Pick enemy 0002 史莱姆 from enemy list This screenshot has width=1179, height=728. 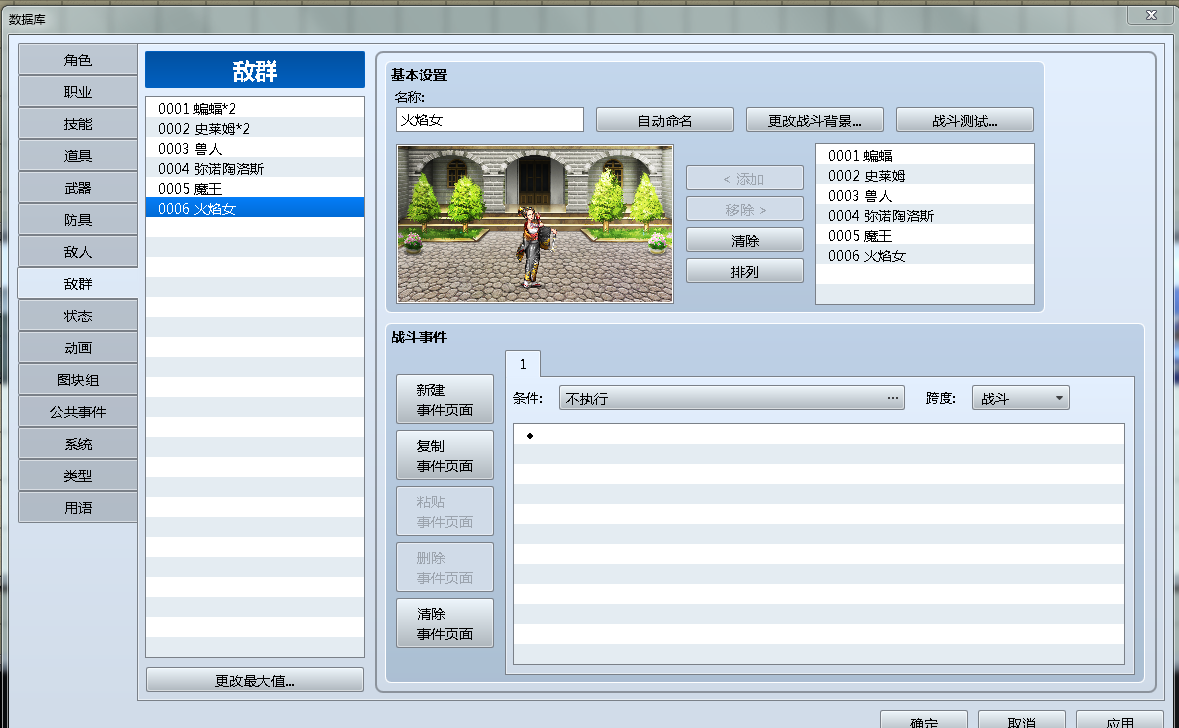coord(925,175)
